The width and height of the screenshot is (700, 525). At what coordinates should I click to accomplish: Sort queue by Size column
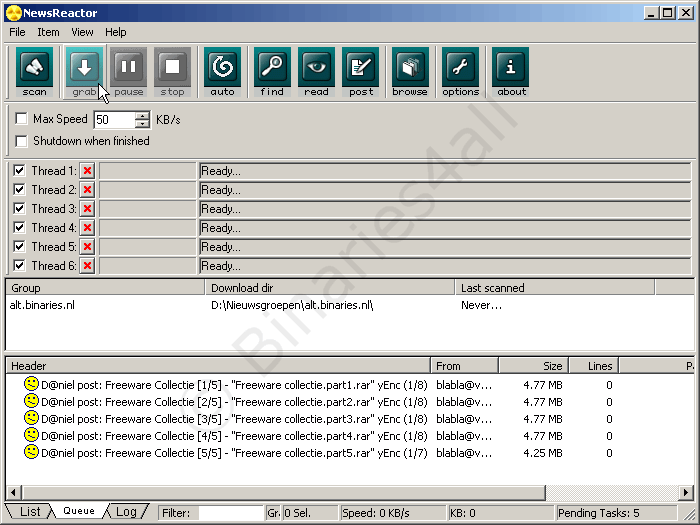coord(533,366)
